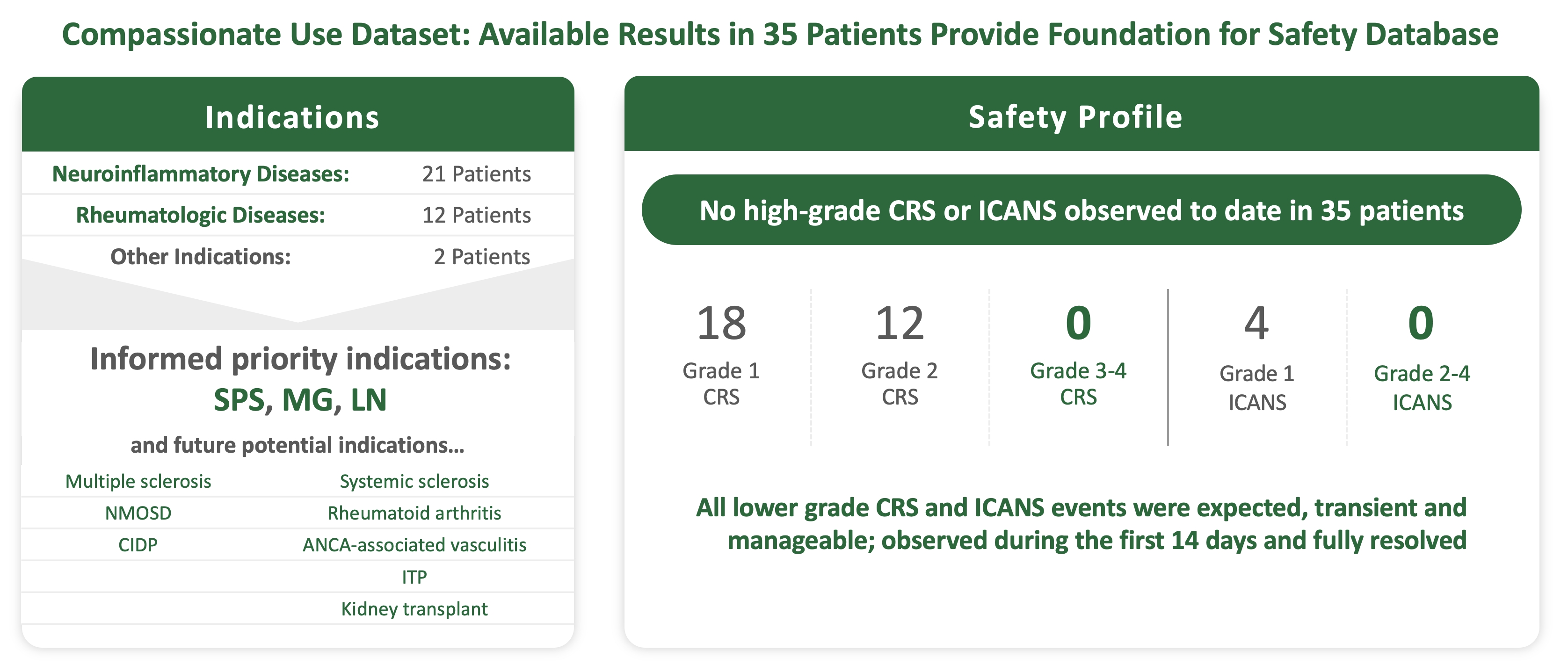Select the zero Grade 3-4 CRS figure
This screenshot has width=1568, height=665.
1078,323
